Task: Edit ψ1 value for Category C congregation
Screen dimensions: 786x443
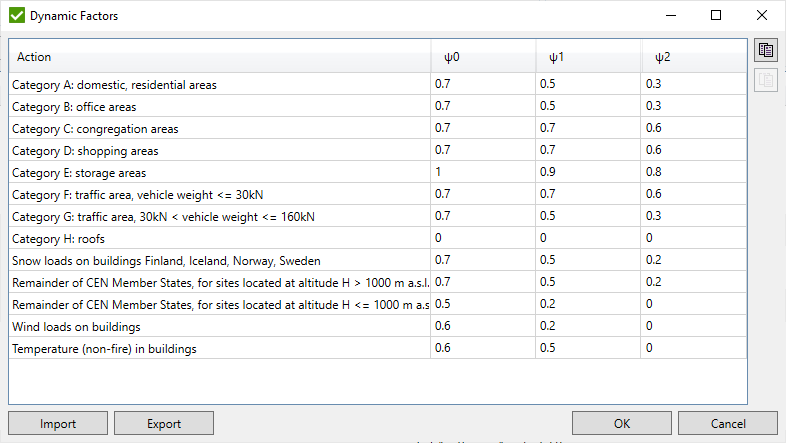Action: (x=588, y=129)
